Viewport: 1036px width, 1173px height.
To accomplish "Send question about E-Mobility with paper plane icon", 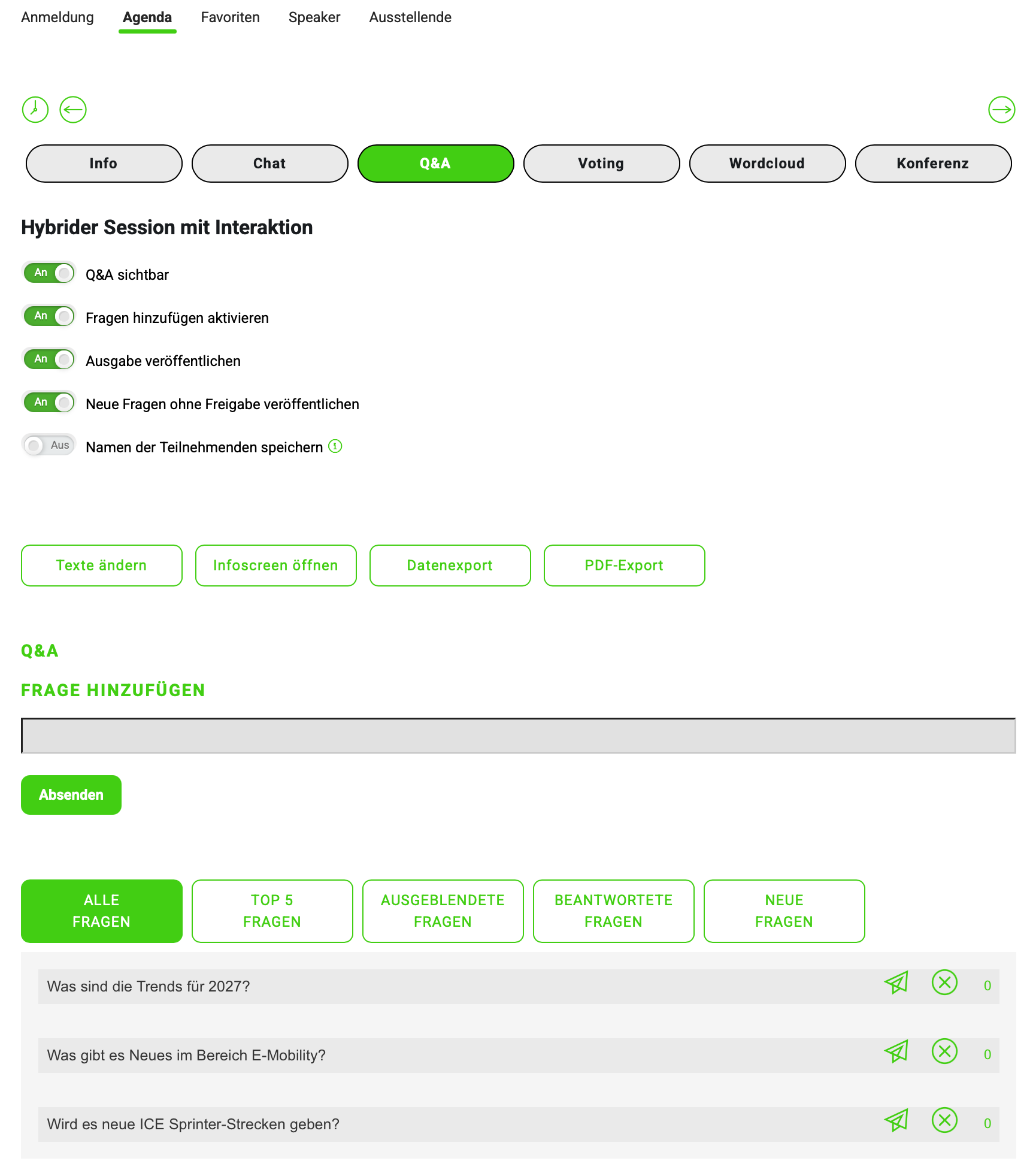I will pos(896,1051).
